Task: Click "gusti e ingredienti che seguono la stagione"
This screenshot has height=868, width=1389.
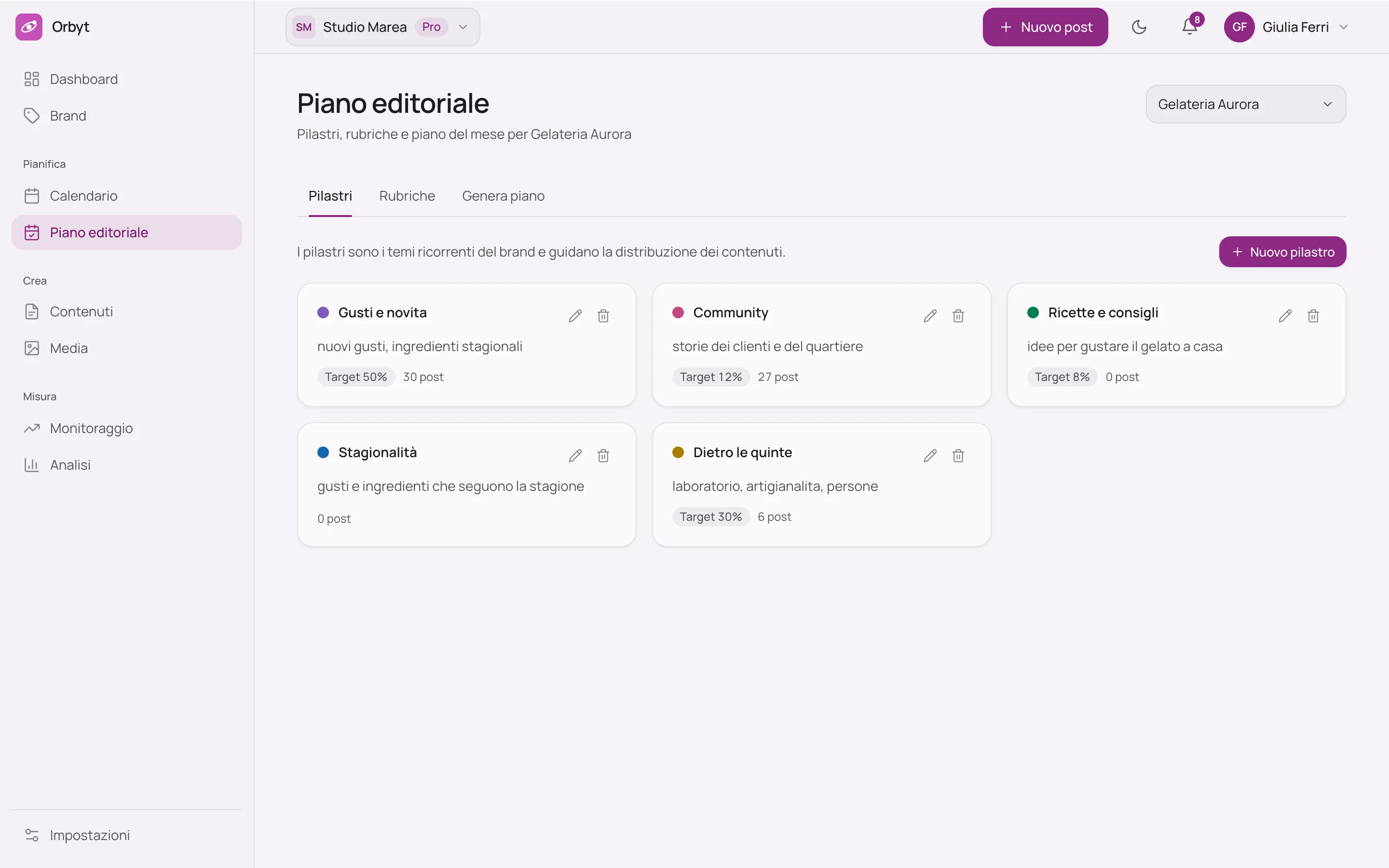Action: click(450, 486)
